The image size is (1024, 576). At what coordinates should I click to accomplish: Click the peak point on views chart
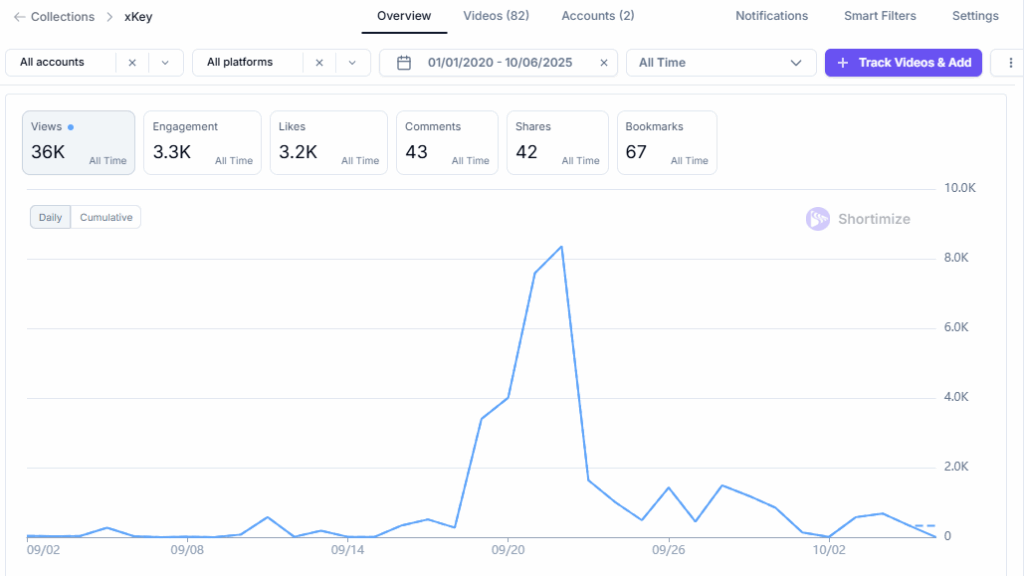point(561,246)
